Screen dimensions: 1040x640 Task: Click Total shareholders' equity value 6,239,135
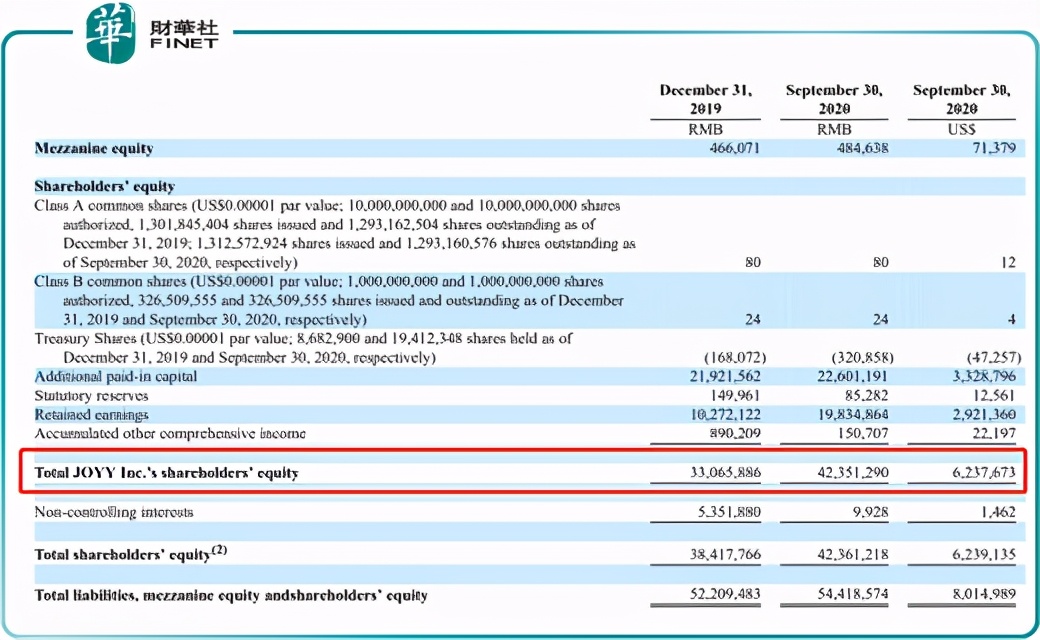(x=984, y=554)
